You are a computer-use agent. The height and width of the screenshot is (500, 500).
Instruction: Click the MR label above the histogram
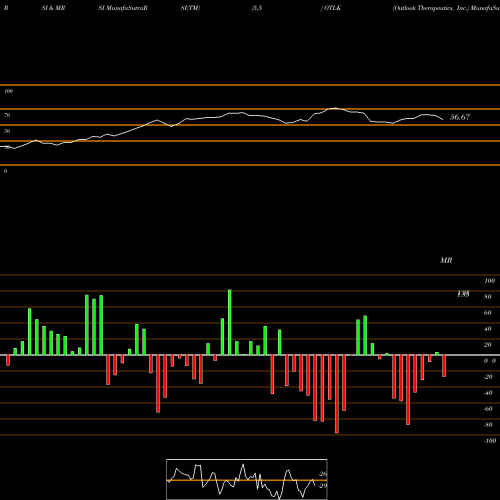click(x=446, y=260)
